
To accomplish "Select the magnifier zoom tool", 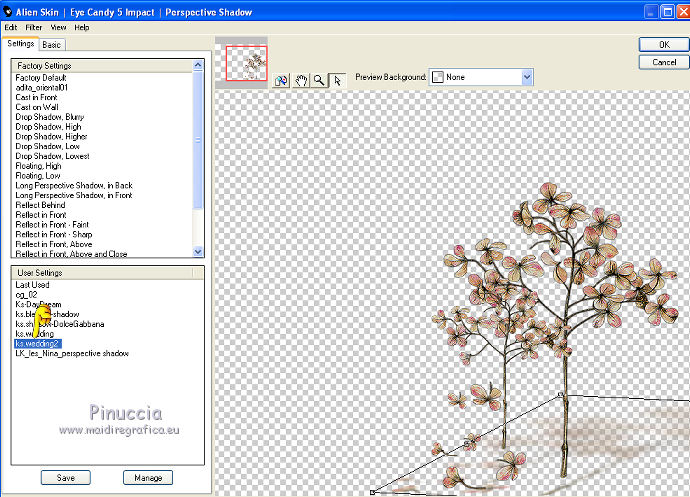I will coord(319,81).
